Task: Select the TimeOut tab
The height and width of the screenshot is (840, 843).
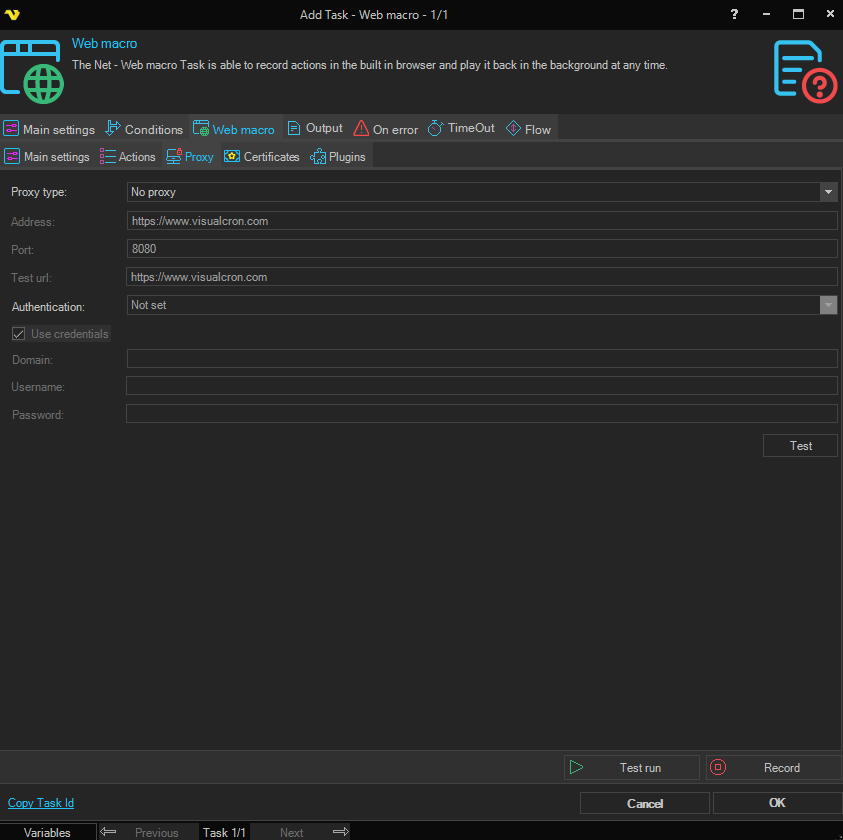Action: (x=461, y=129)
